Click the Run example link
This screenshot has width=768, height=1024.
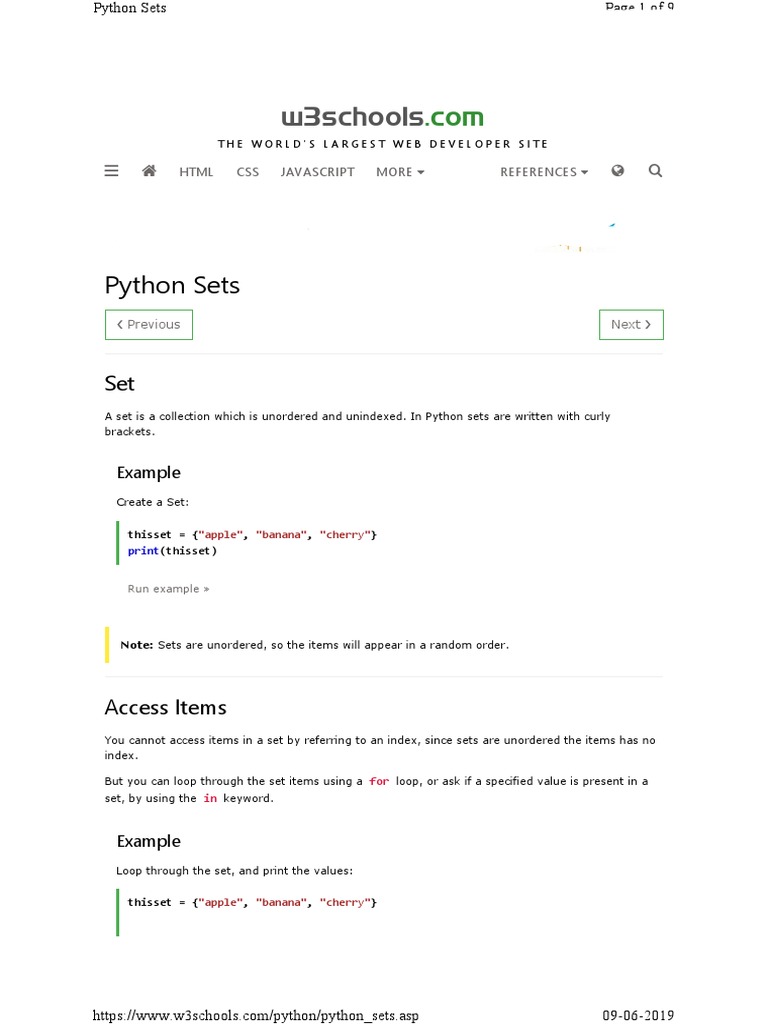(x=168, y=589)
